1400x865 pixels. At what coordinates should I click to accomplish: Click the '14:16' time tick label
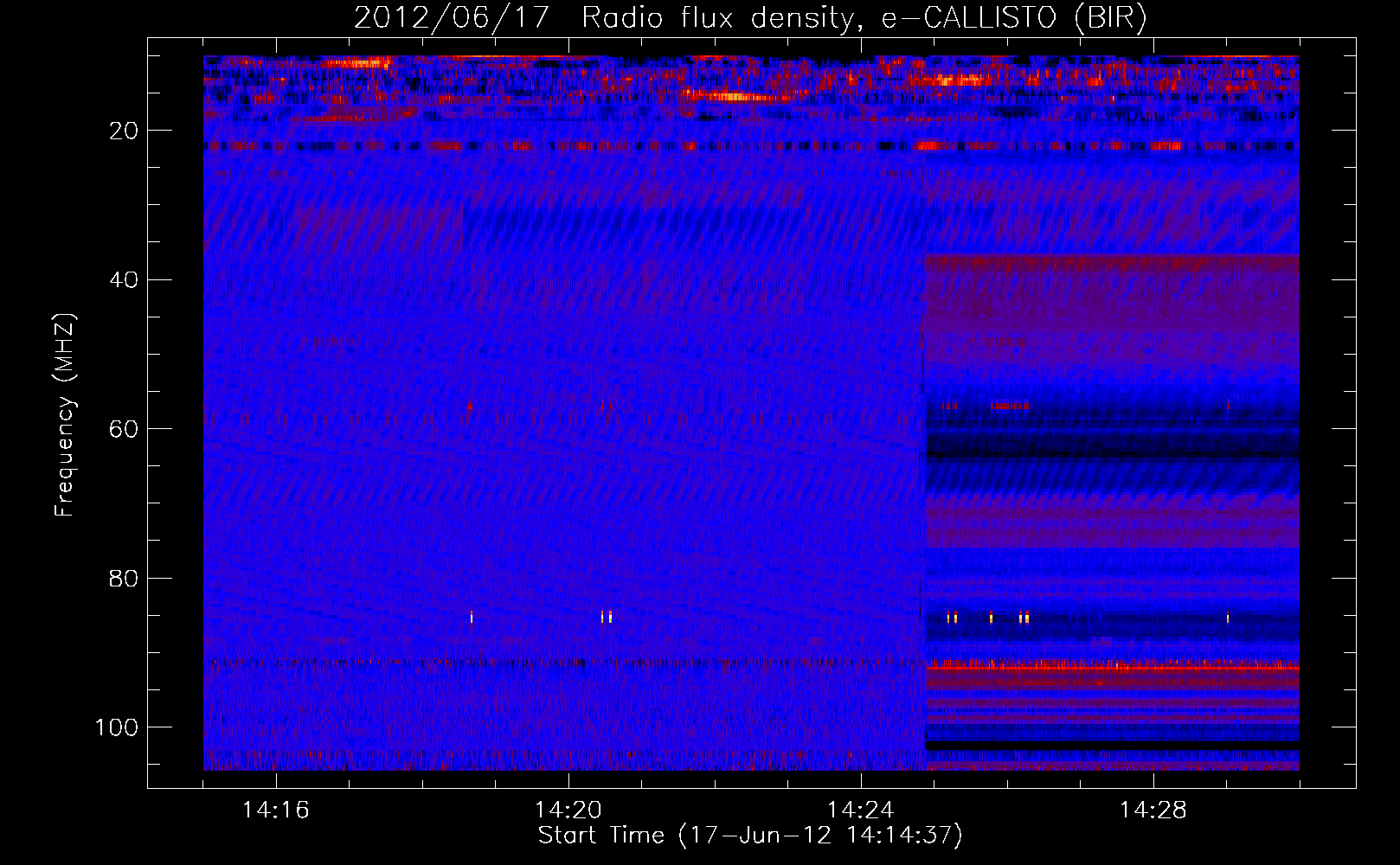click(x=276, y=811)
